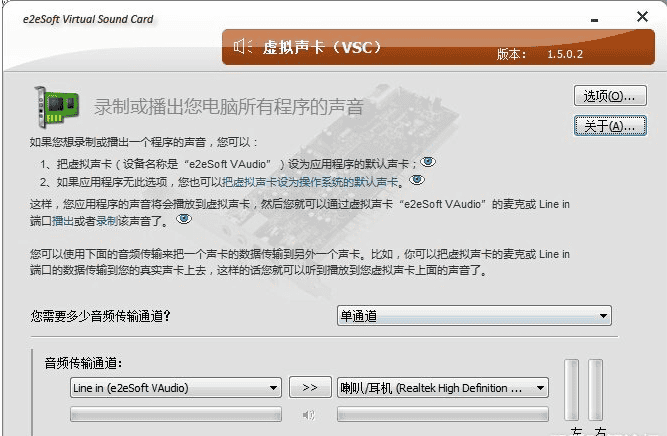Image resolution: width=667 pixels, height=436 pixels.
Task: Open the 选项(O)... options dialog
Action: (x=610, y=96)
